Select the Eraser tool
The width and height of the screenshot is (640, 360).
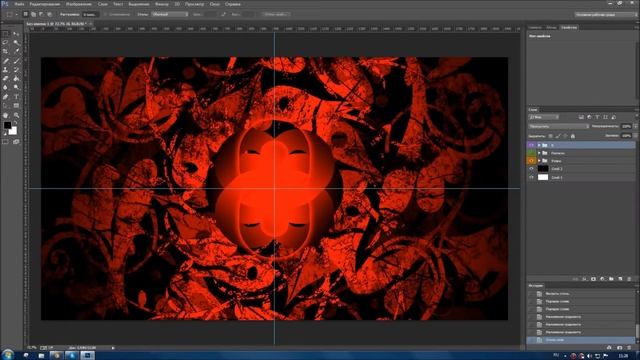(5, 78)
